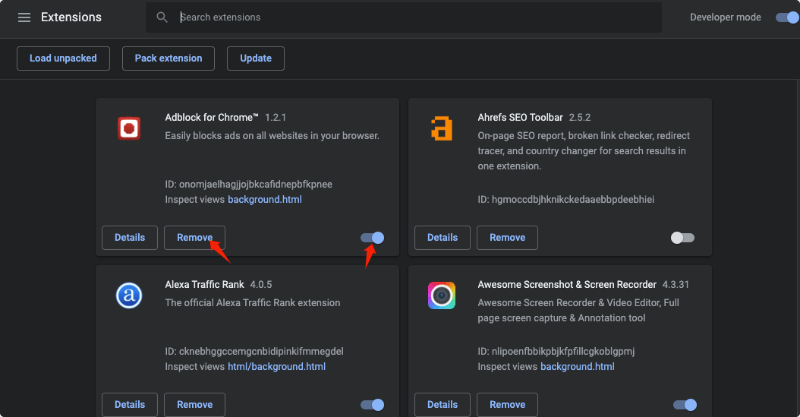Image resolution: width=800 pixels, height=417 pixels.
Task: Open Details for Alexa Traffic Rank
Action: 130,404
